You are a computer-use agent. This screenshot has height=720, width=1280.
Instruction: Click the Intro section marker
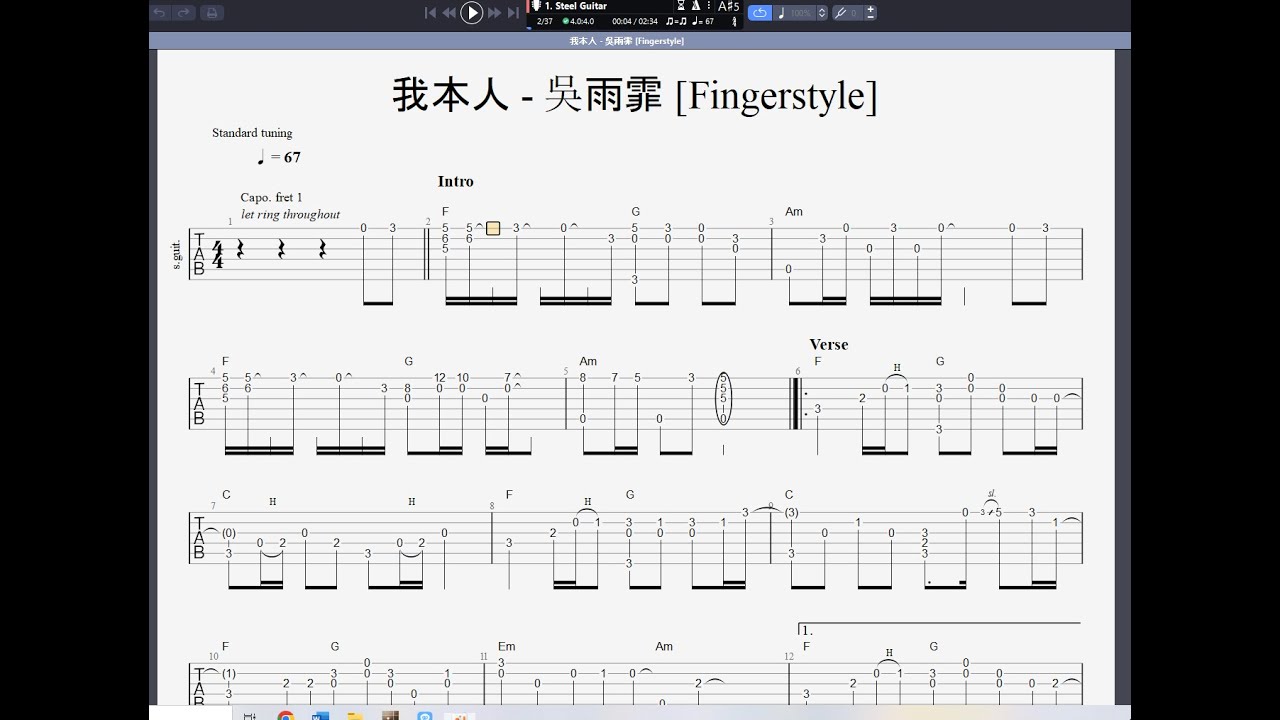click(x=455, y=181)
